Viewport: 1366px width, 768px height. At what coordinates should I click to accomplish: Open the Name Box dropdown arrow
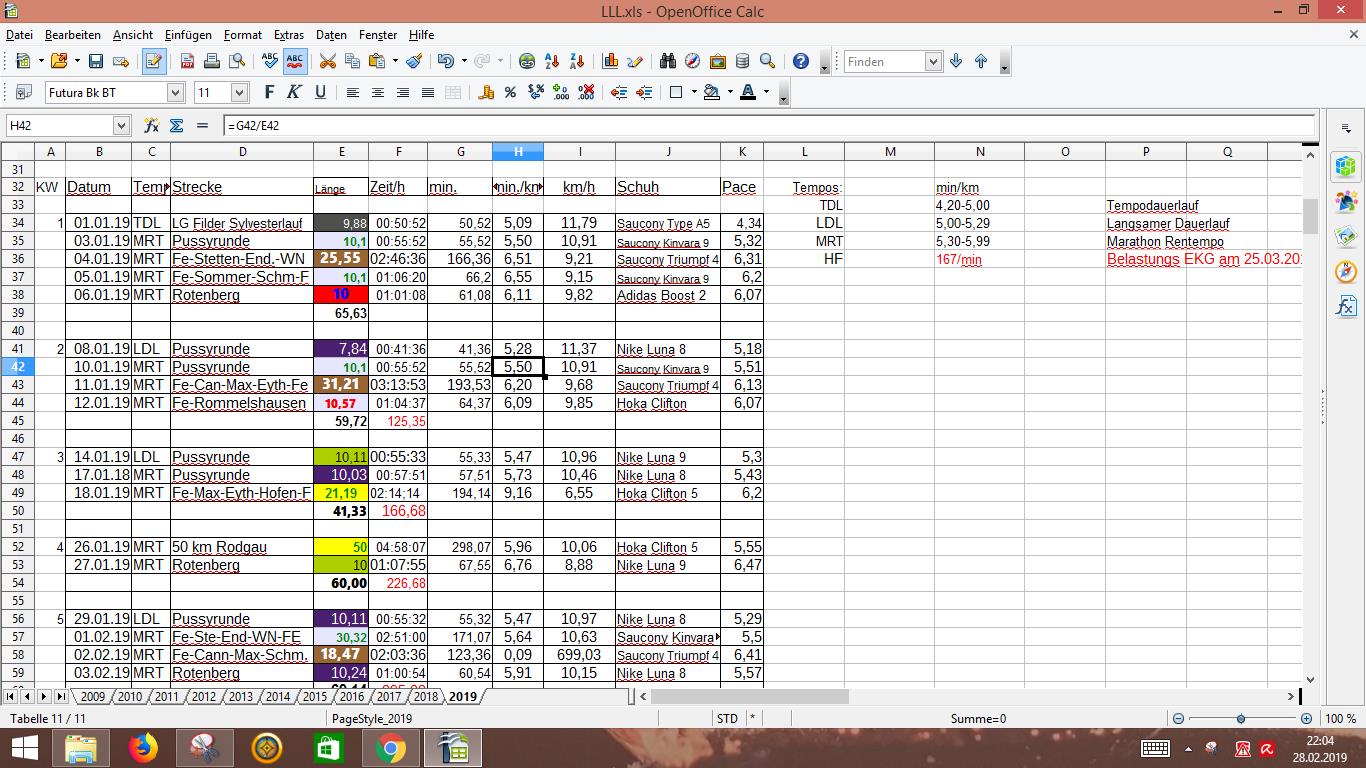[121, 126]
